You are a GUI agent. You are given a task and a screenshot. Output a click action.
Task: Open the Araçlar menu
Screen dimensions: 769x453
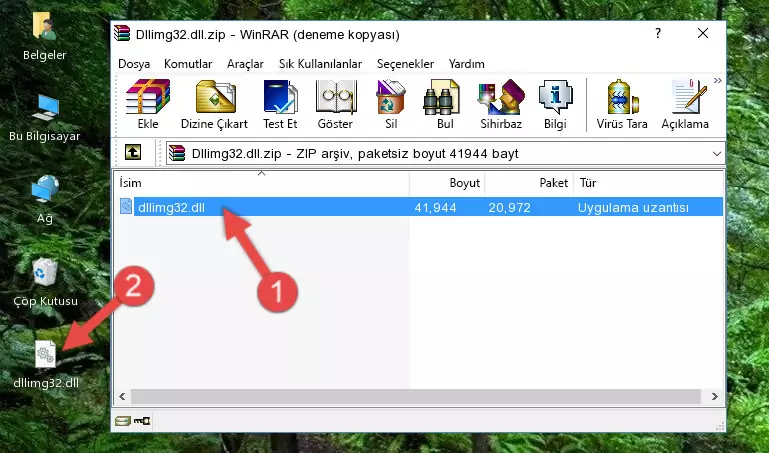tap(245, 64)
